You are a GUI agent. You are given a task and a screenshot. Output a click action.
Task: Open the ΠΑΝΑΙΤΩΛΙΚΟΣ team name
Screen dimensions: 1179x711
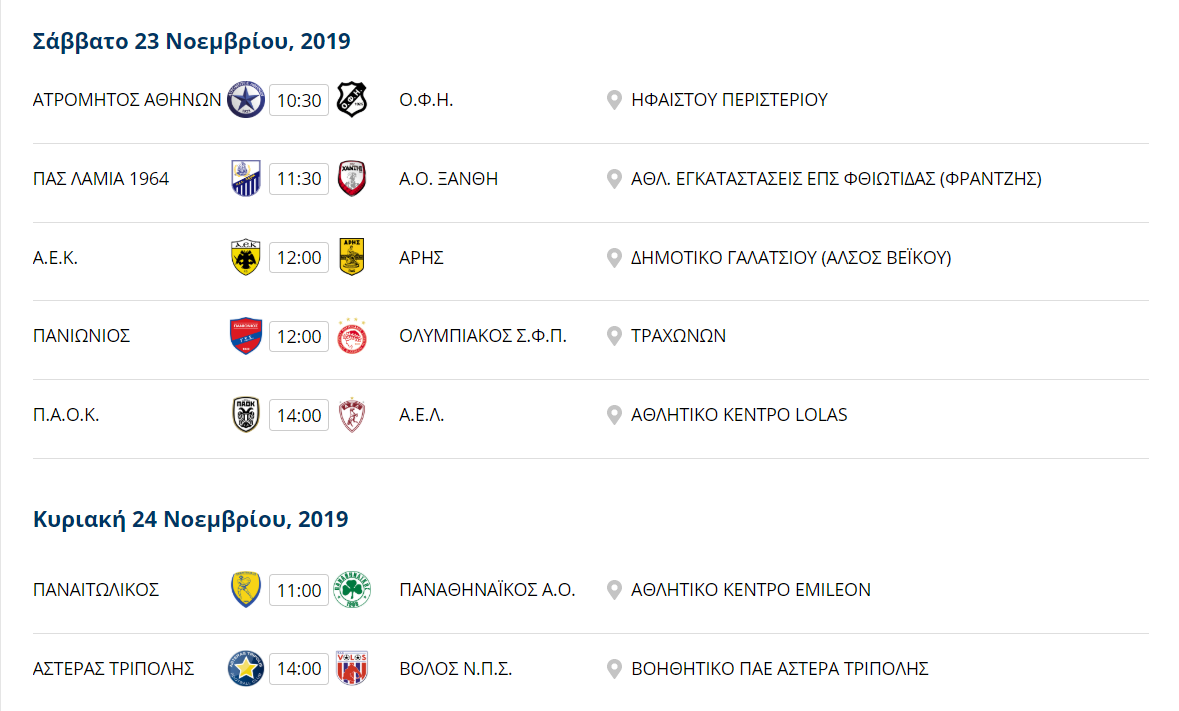(x=95, y=590)
